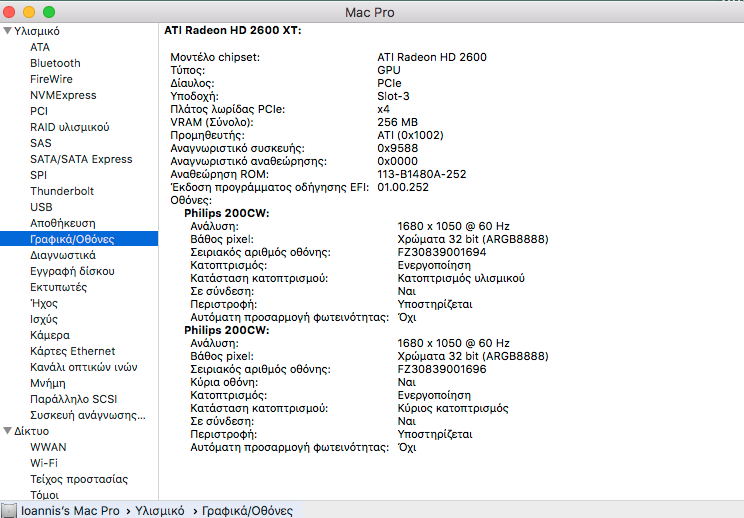
Task: Select Ήχος in the sidebar
Action: tap(44, 303)
